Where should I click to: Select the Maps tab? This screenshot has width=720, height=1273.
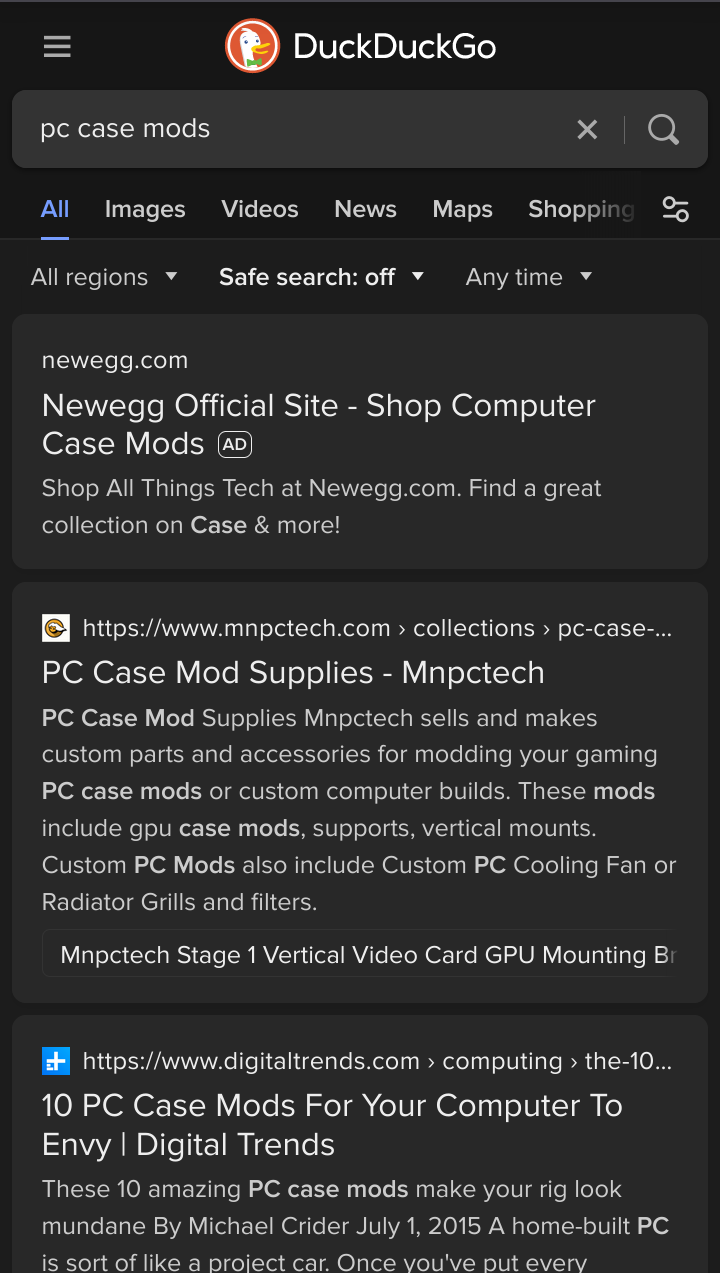tap(462, 209)
